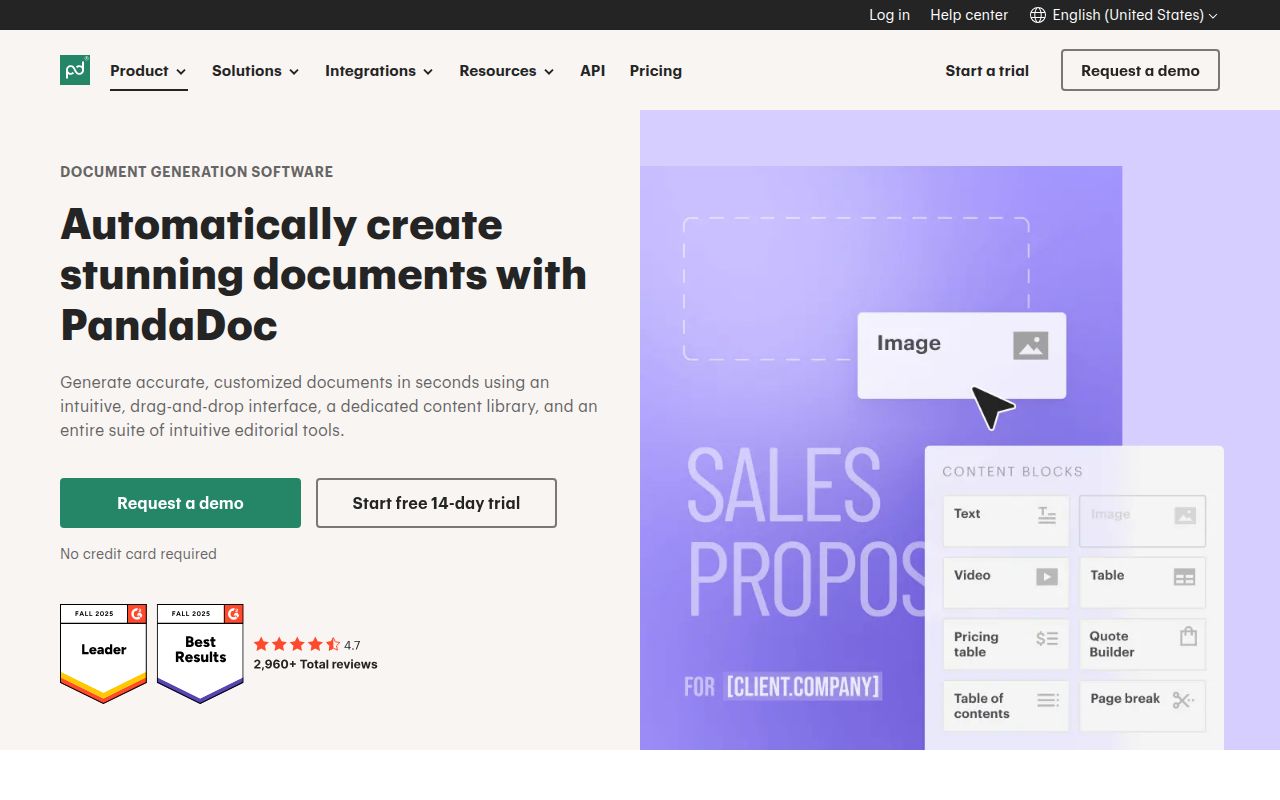Click the Table of contents list icon
This screenshot has height=800, width=1280.
pyautogui.click(x=1048, y=700)
